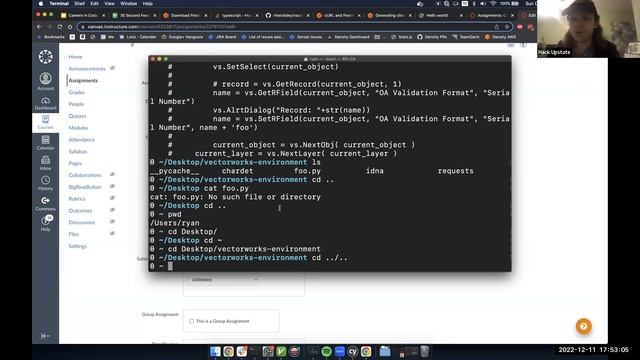
Task: Click the orange floating help button
Action: [x=584, y=326]
